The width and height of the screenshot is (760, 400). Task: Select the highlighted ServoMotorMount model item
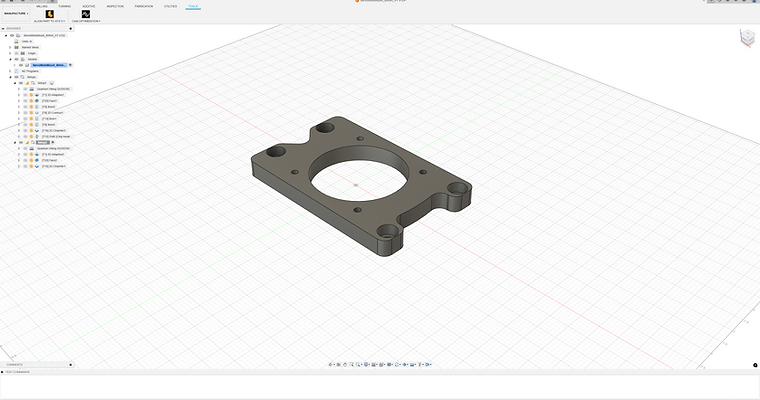point(49,65)
